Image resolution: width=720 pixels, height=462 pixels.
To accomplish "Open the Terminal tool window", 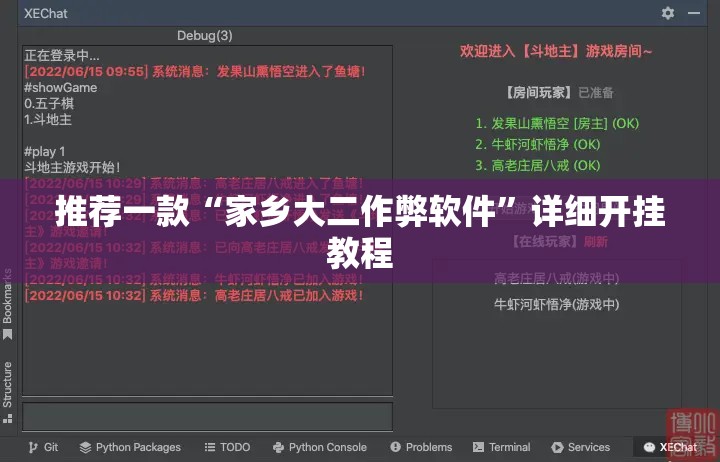I will point(501,447).
